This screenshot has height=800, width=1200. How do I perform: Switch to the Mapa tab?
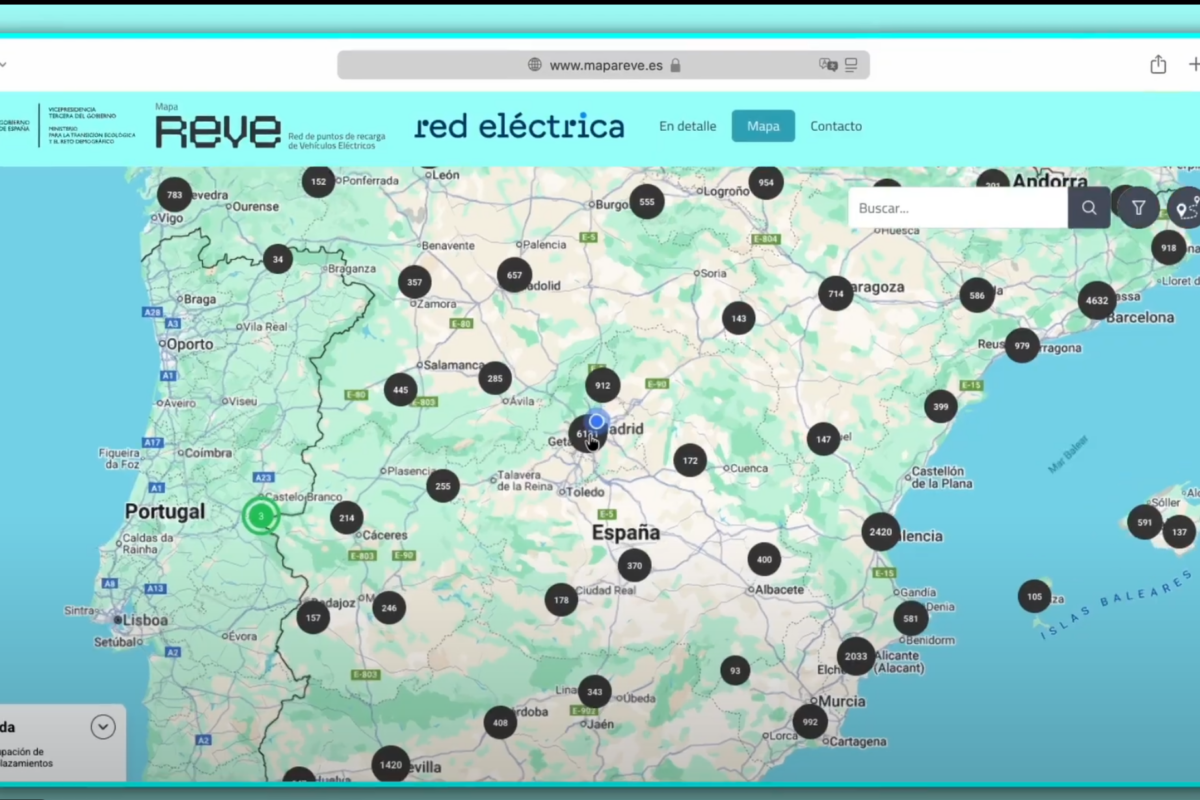(x=763, y=126)
